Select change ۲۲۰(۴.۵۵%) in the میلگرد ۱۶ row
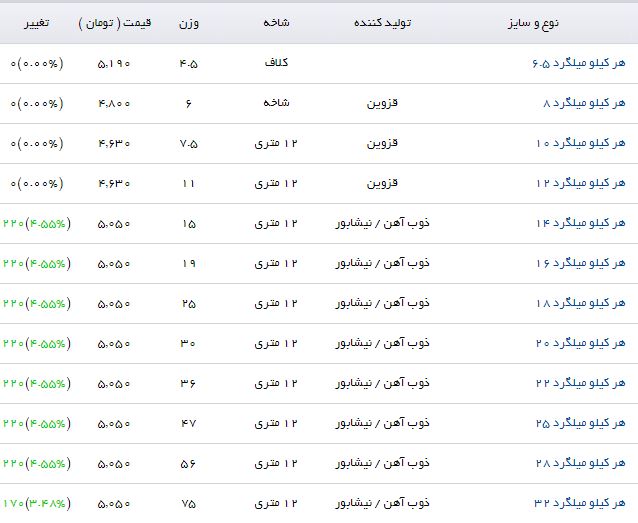The image size is (638, 523). tap(37, 263)
